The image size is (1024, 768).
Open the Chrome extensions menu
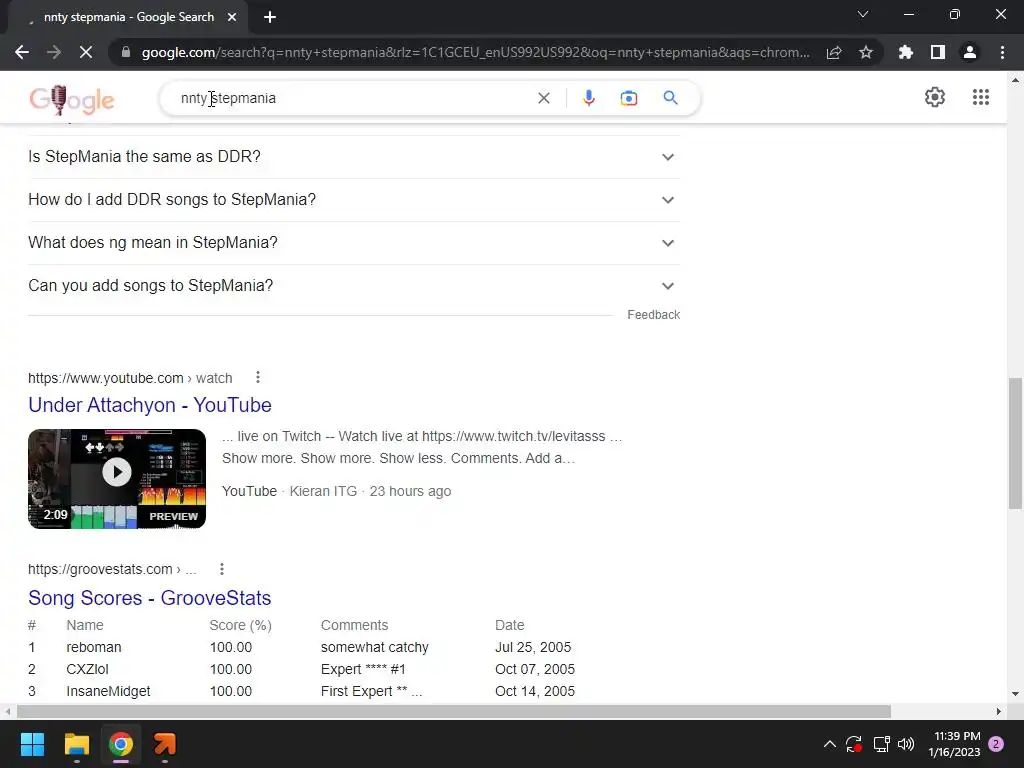coord(906,52)
